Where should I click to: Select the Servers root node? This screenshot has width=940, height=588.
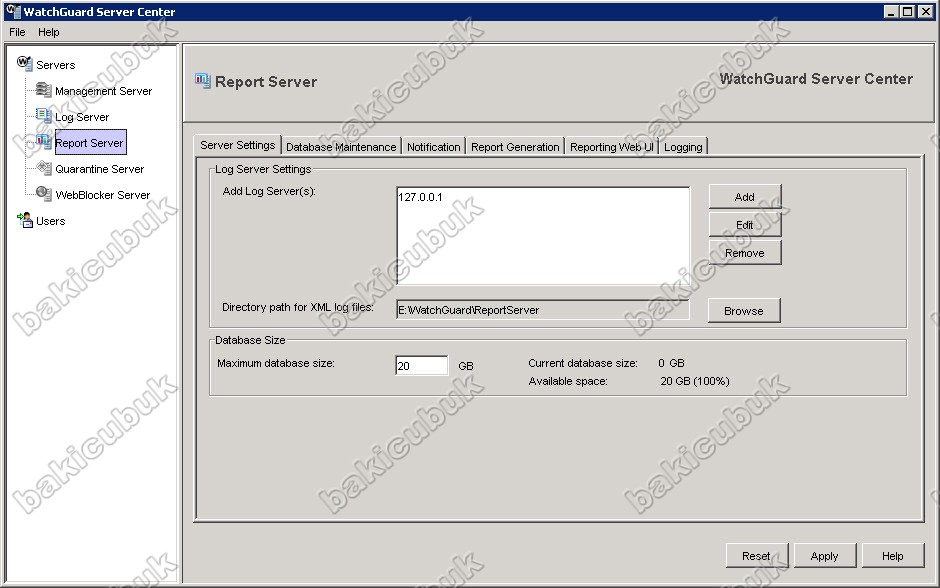(x=56, y=65)
